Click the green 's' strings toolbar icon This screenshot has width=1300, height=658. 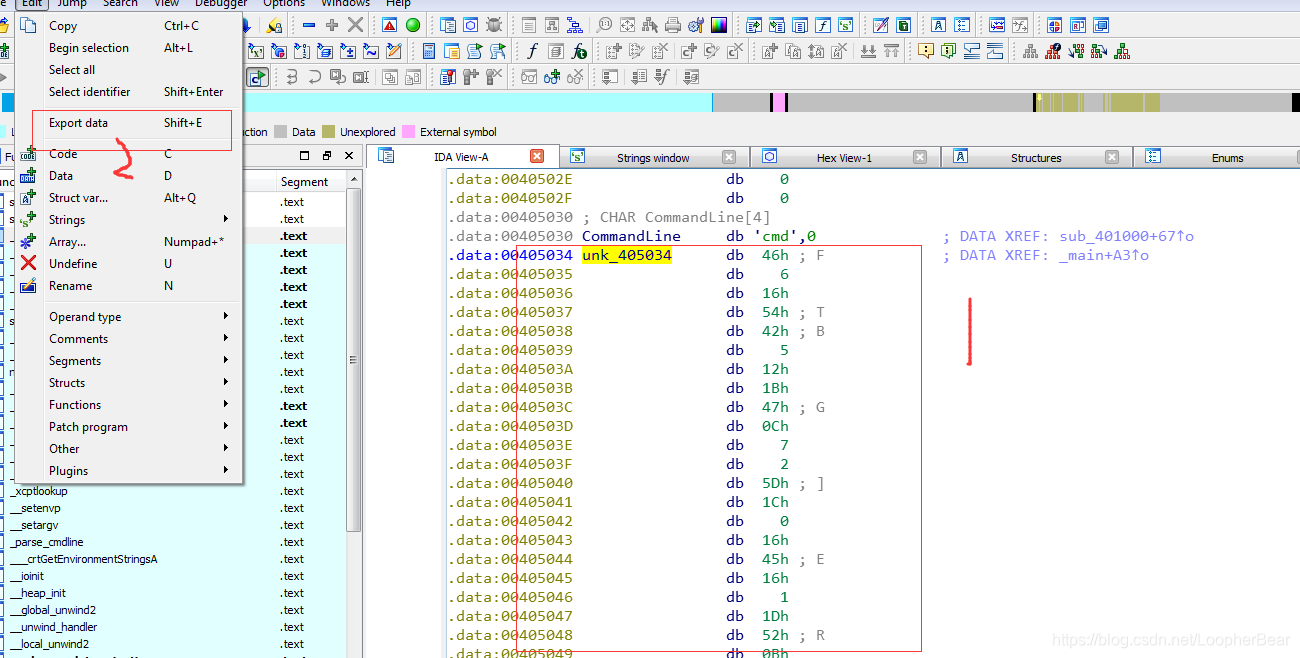point(845,25)
